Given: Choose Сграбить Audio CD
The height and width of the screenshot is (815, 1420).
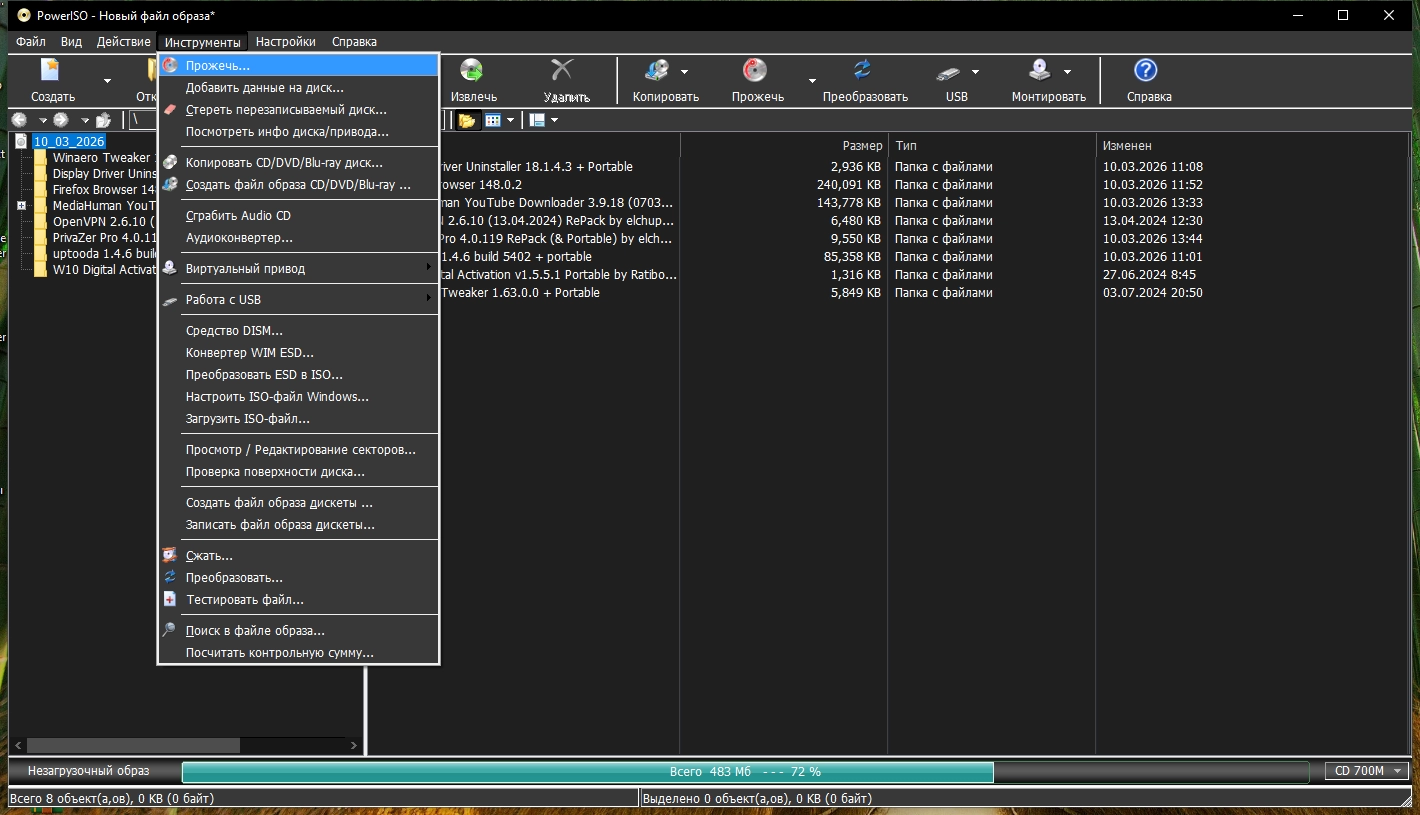Looking at the screenshot, I should (x=299, y=216).
